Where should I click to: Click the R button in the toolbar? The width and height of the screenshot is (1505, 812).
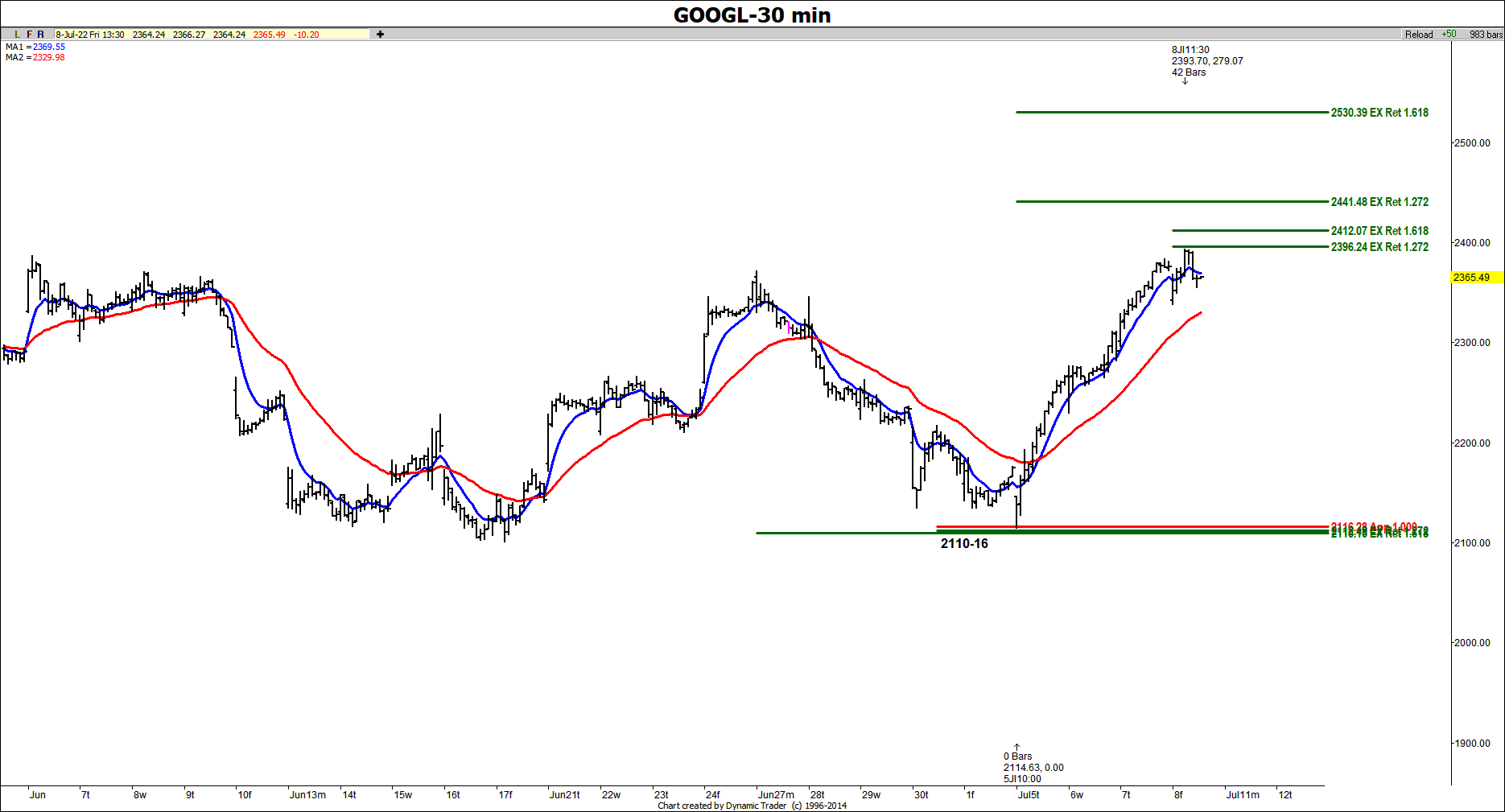click(41, 35)
